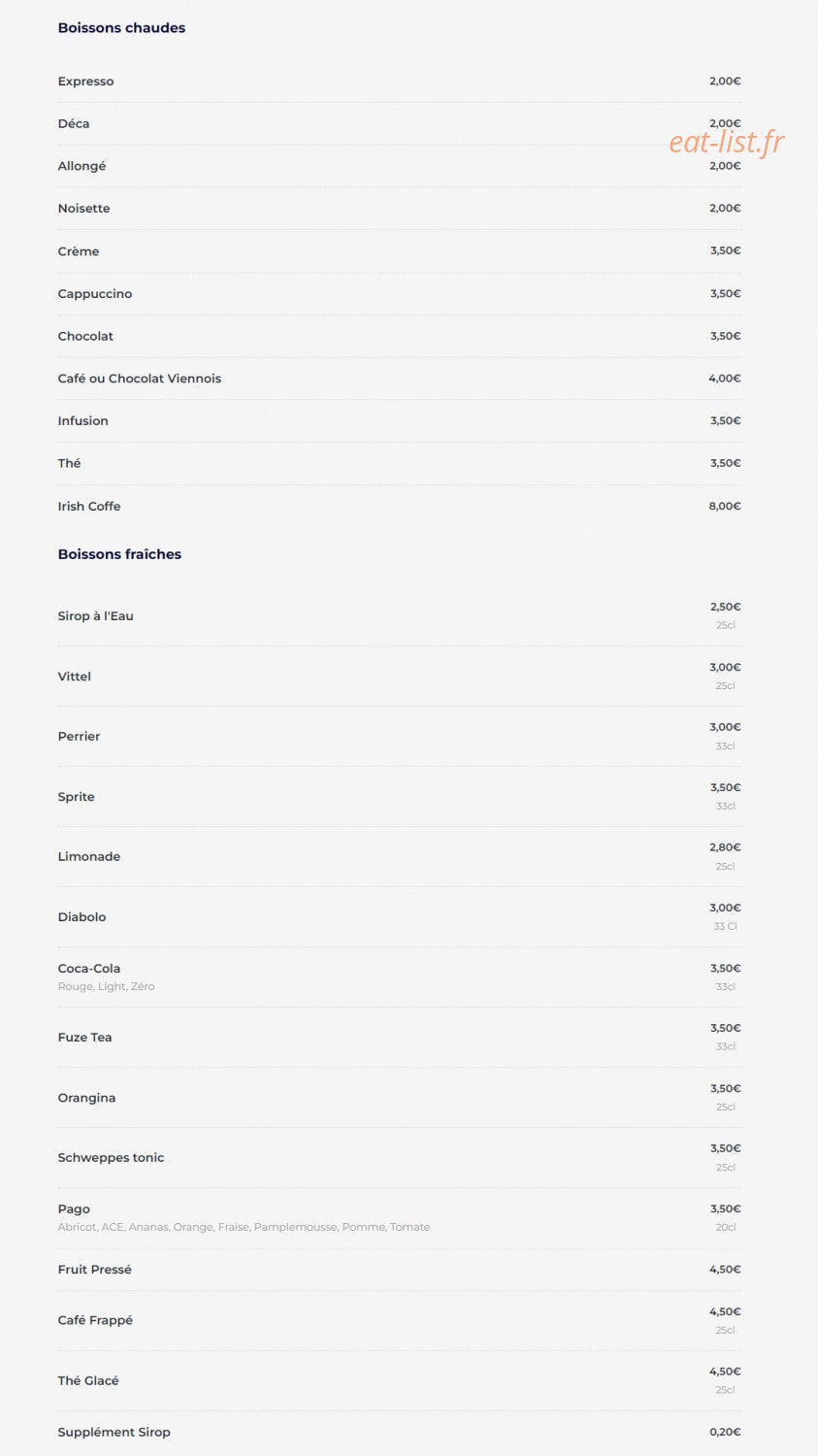
Task: Select the Boissons fraîches heading
Action: 119,554
